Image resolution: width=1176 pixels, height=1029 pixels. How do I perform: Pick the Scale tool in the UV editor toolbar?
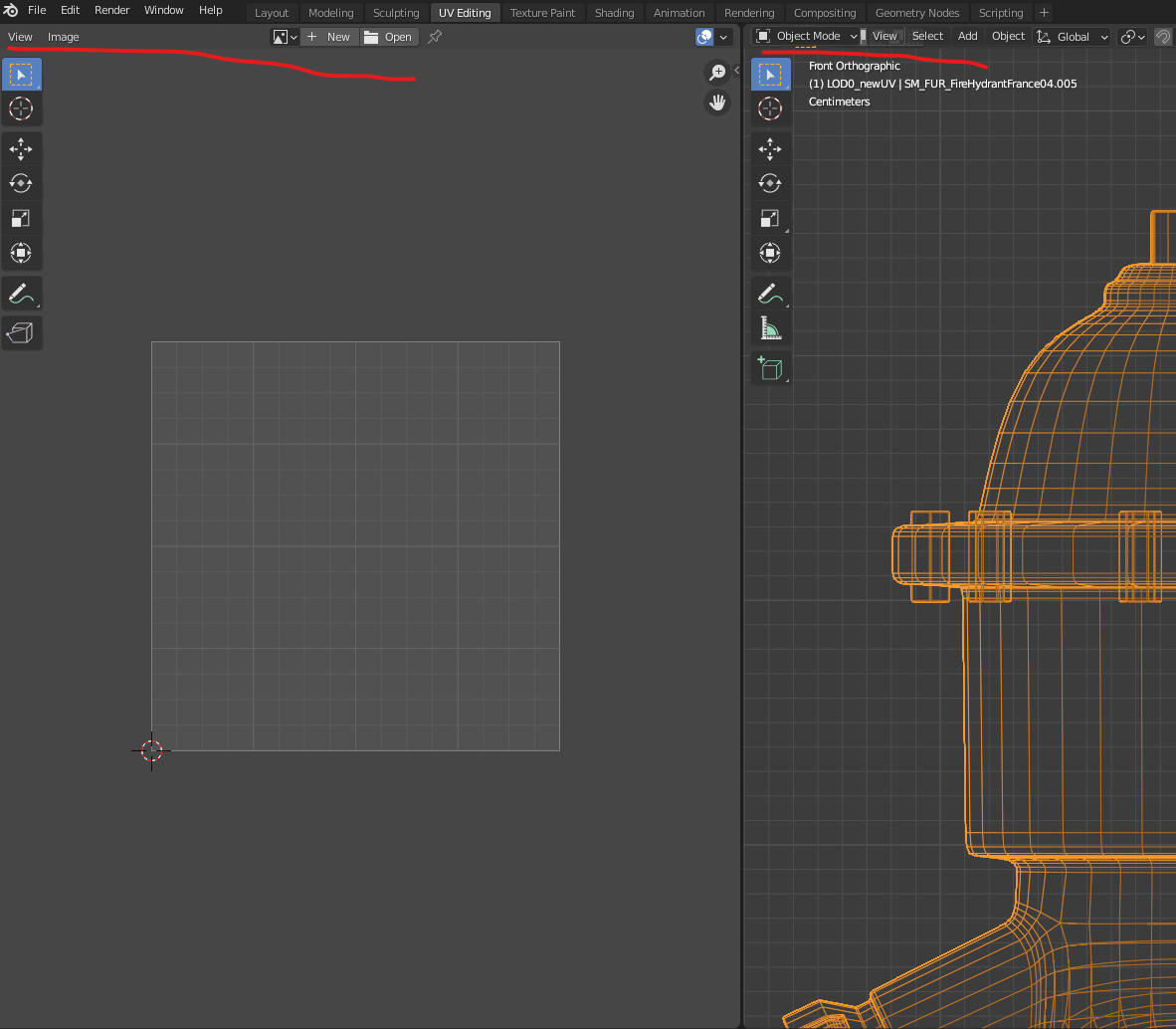[x=21, y=218]
